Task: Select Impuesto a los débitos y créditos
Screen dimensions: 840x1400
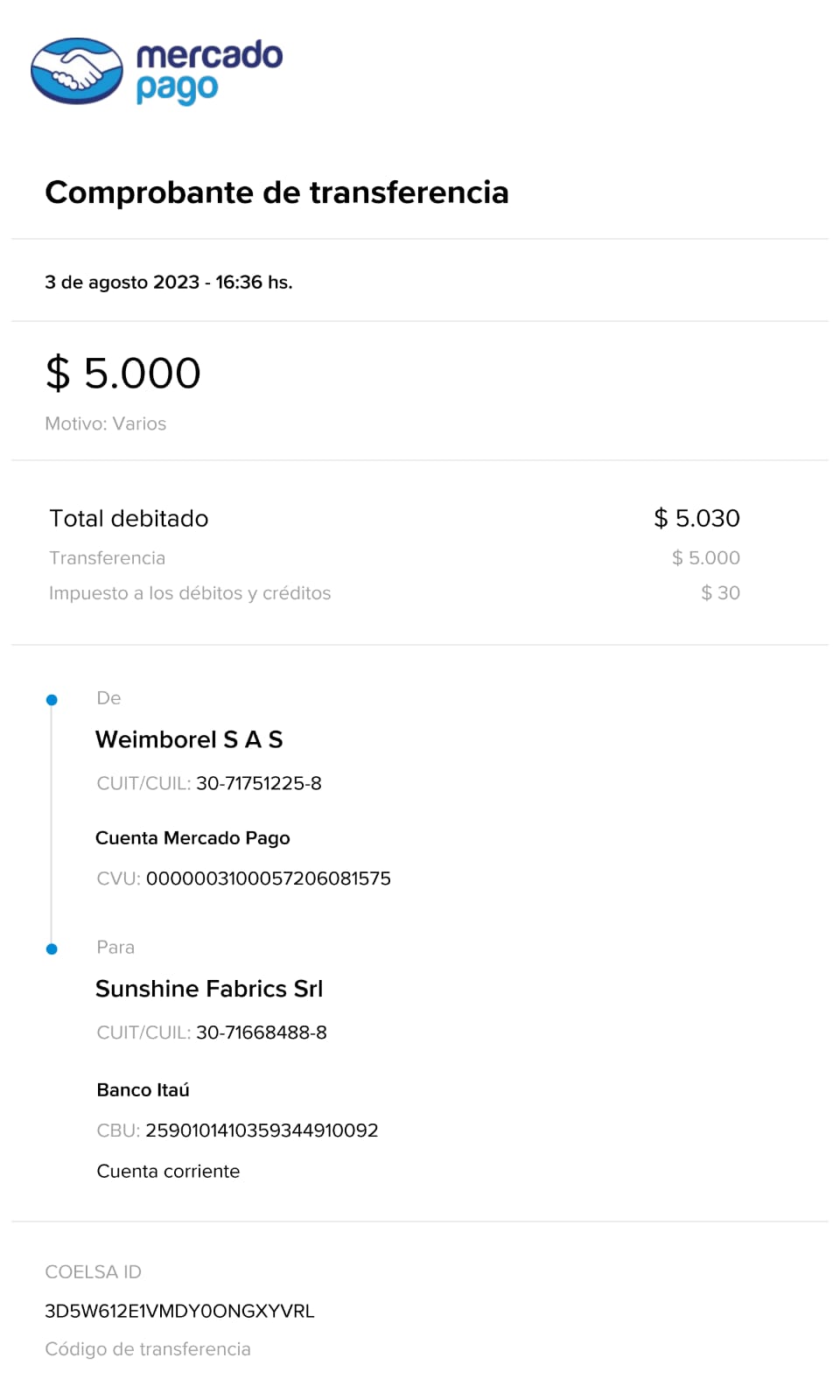Action: pyautogui.click(x=190, y=593)
